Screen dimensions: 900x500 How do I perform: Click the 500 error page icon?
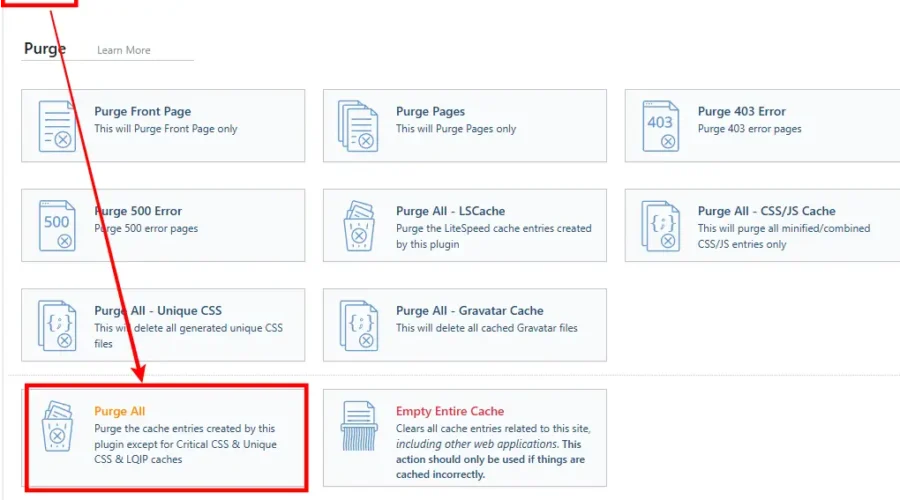click(x=57, y=226)
